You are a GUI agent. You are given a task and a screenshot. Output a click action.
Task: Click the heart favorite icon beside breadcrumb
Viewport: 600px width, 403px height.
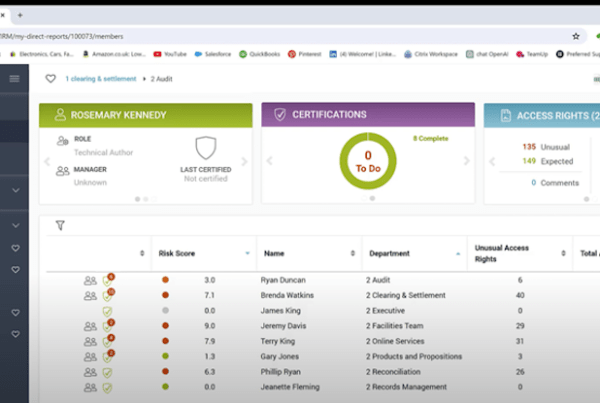click(51, 78)
